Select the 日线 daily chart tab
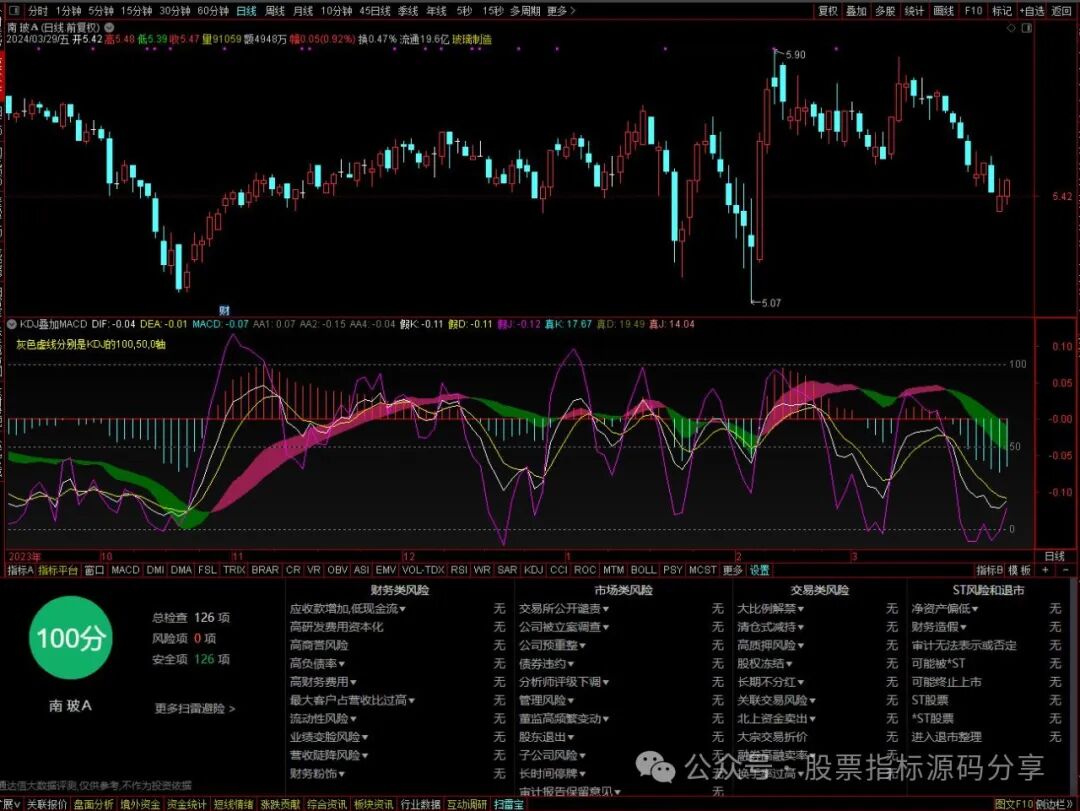 246,11
